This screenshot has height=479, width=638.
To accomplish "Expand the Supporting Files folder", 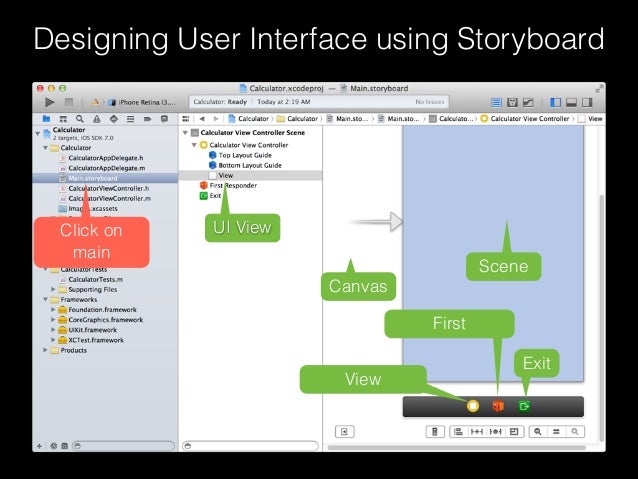I will coord(53,289).
